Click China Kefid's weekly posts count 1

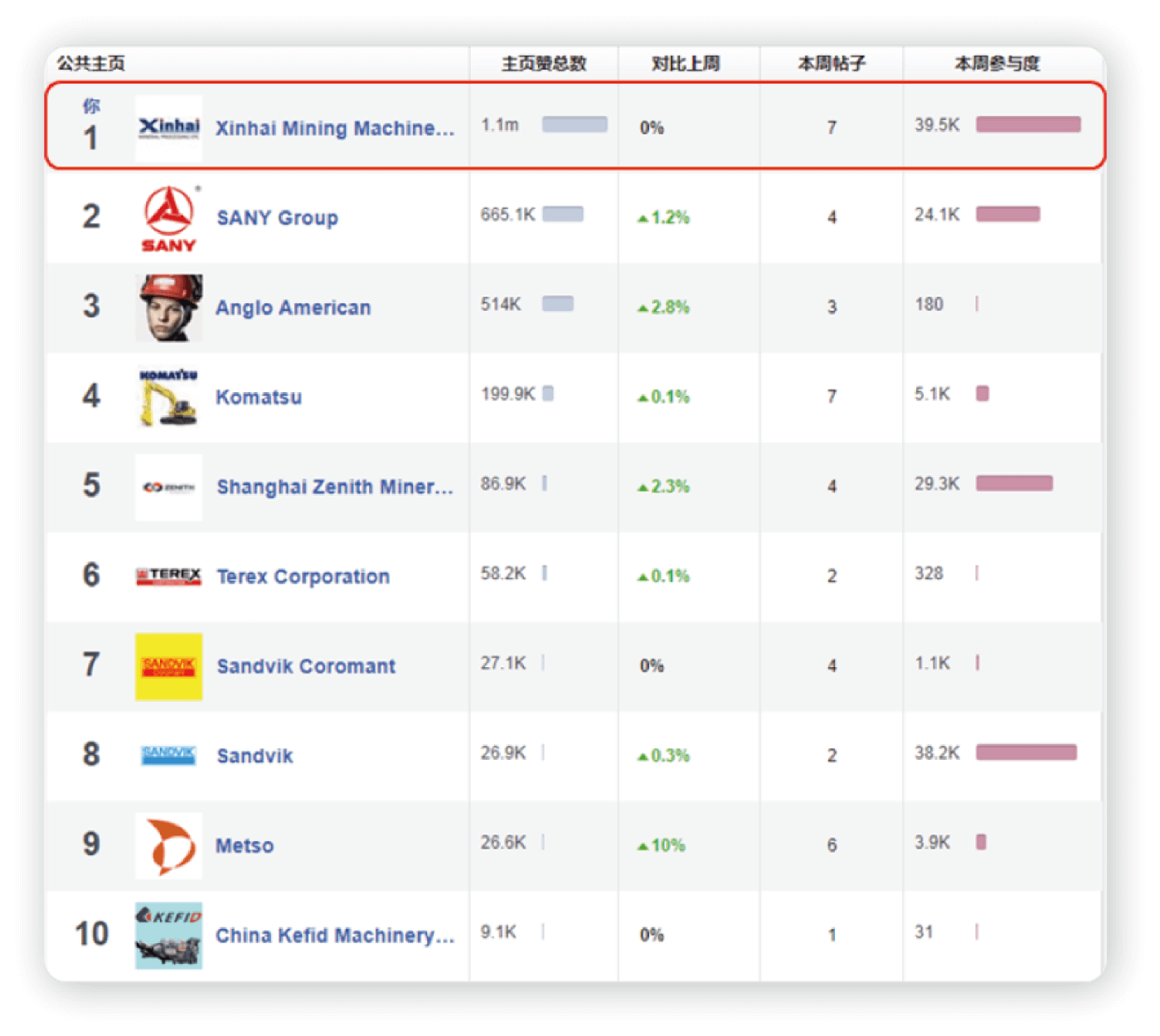tap(832, 935)
